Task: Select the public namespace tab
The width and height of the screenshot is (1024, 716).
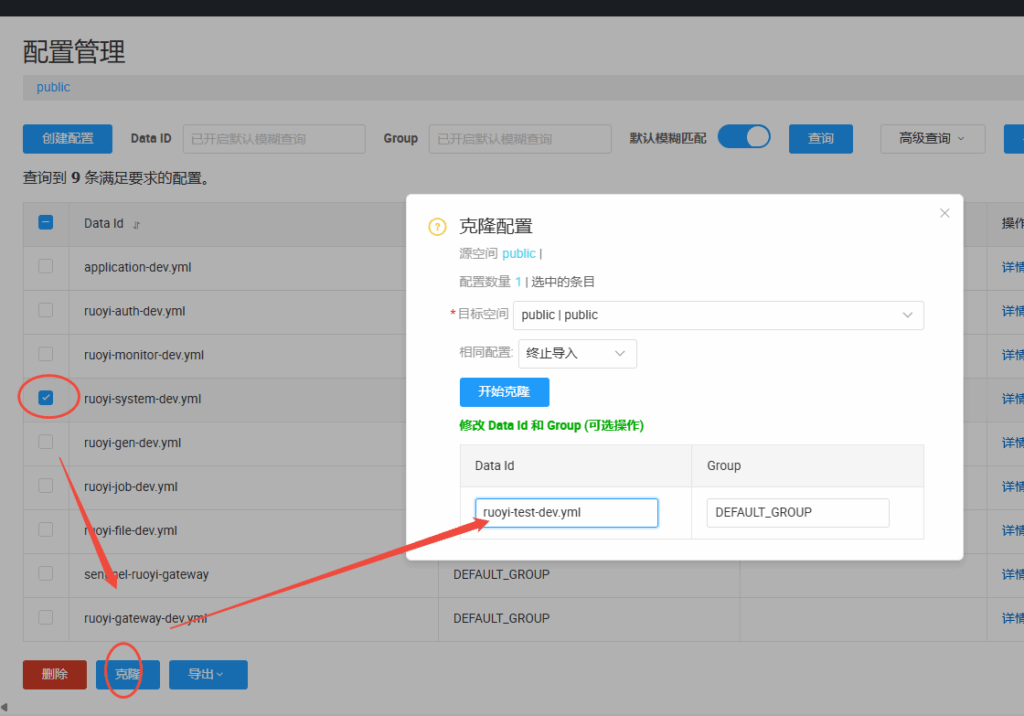Action: [x=53, y=87]
